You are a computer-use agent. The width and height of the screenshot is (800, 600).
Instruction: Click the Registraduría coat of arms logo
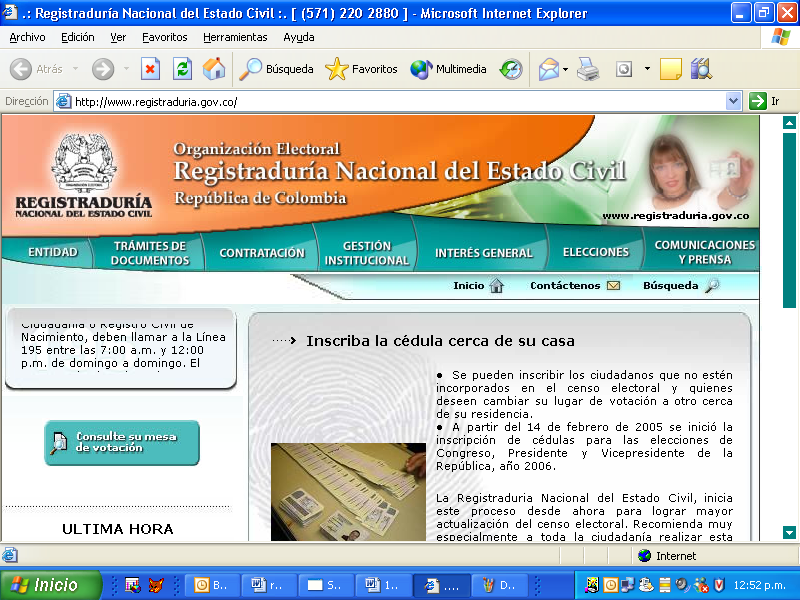point(84,163)
